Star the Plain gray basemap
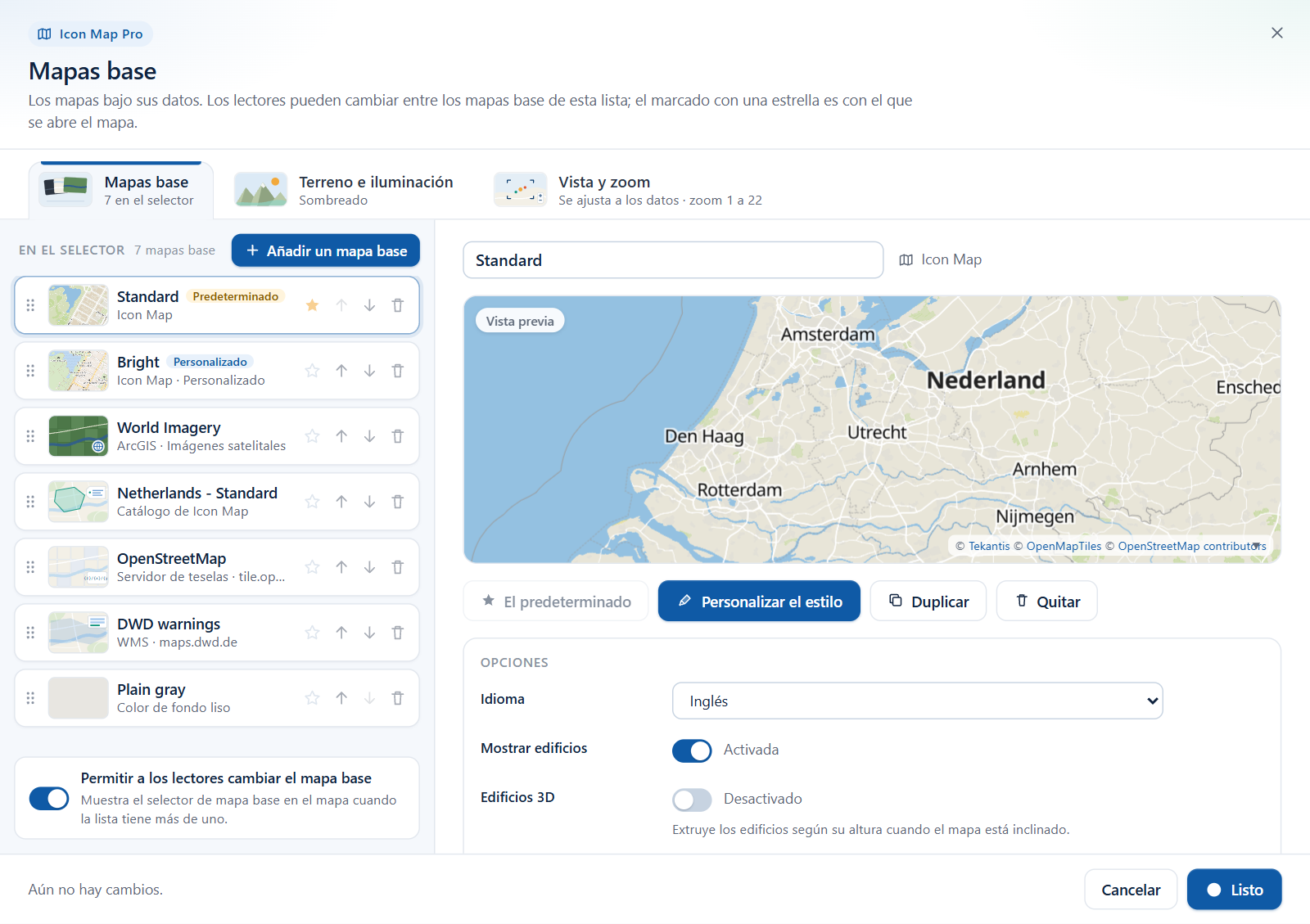Screen dimensions: 1310x924 [312, 698]
